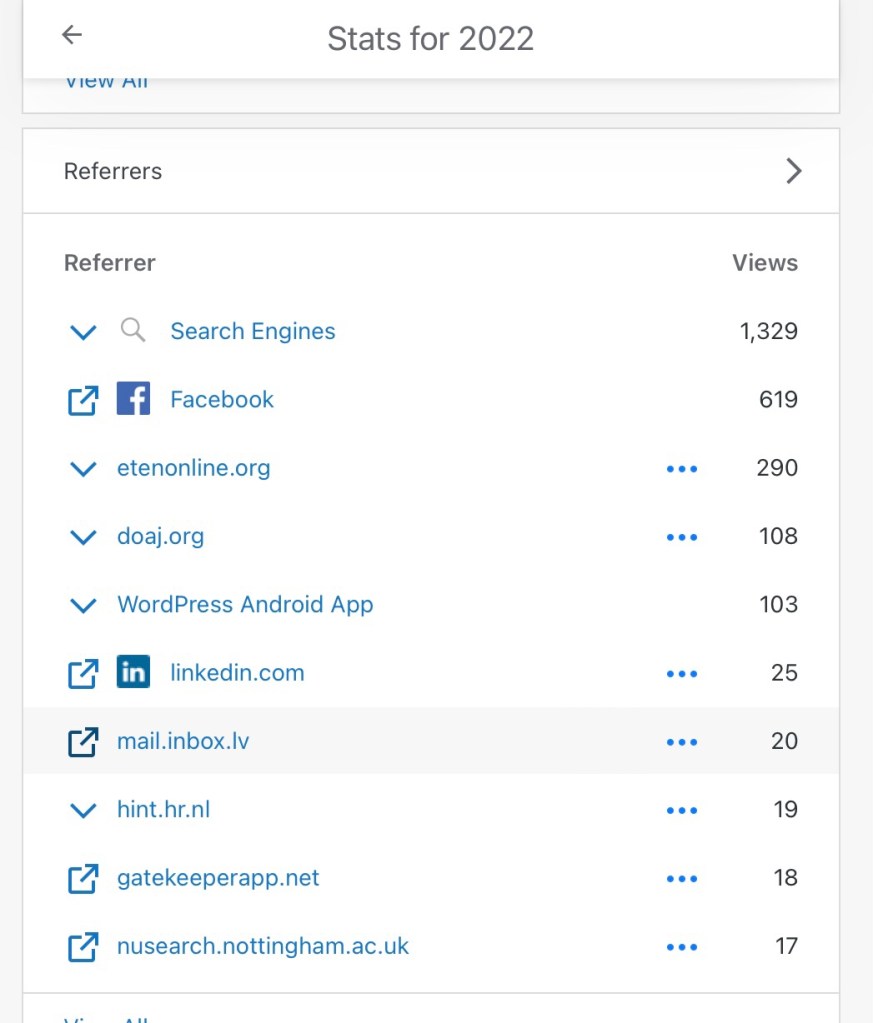Image resolution: width=873 pixels, height=1023 pixels.
Task: Open external link icon for gatekeeperapp.net
Action: pyautogui.click(x=83, y=878)
